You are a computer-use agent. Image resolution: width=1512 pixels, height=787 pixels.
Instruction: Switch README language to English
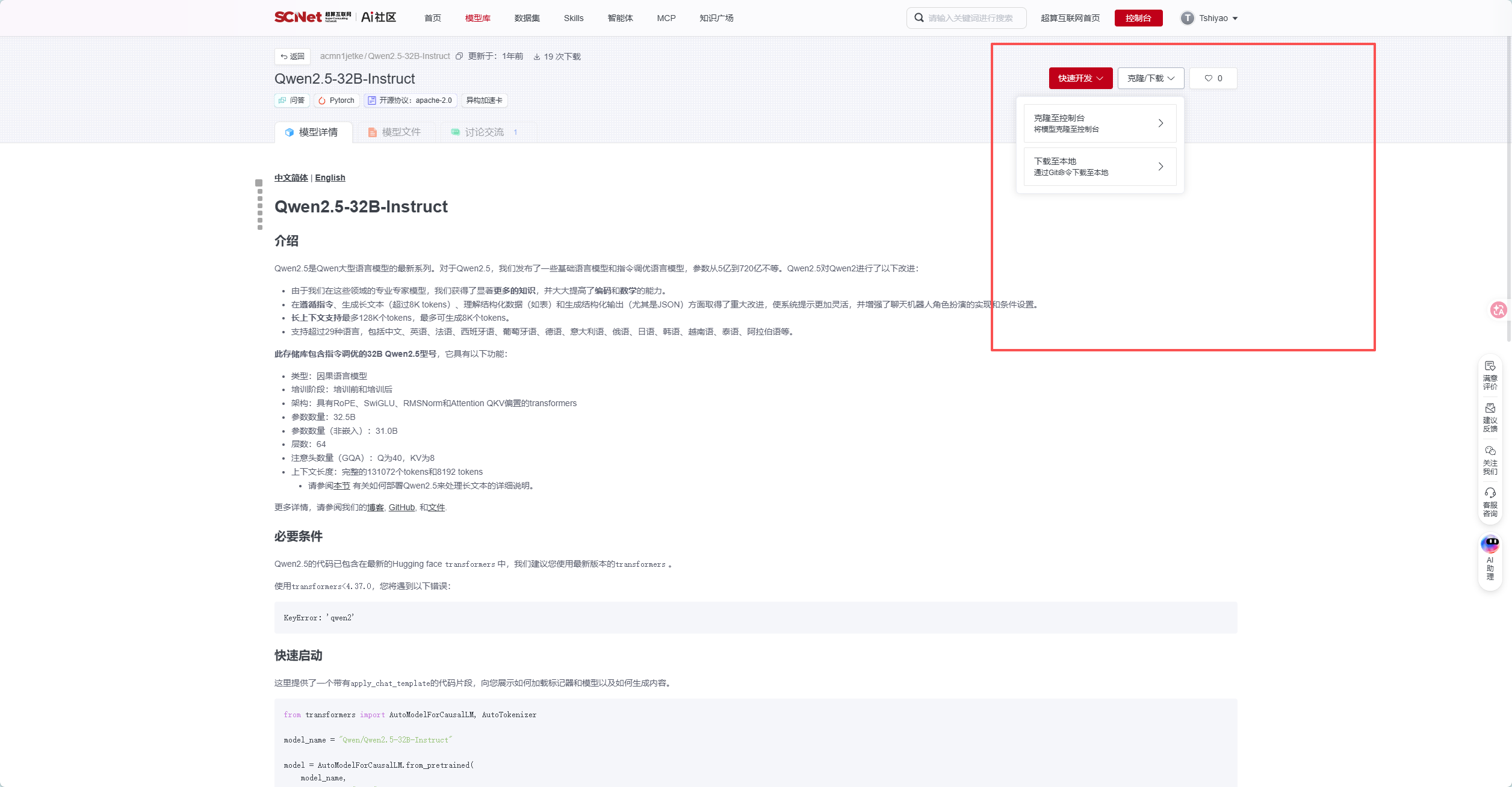pos(330,177)
